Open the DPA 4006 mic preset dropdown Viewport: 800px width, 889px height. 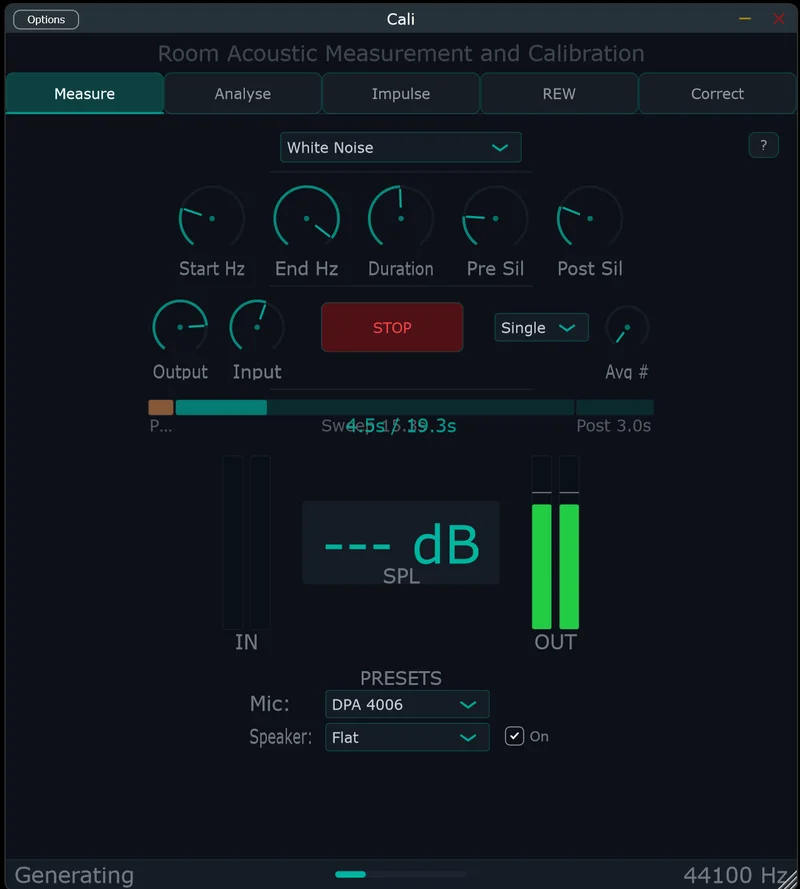[x=407, y=704]
